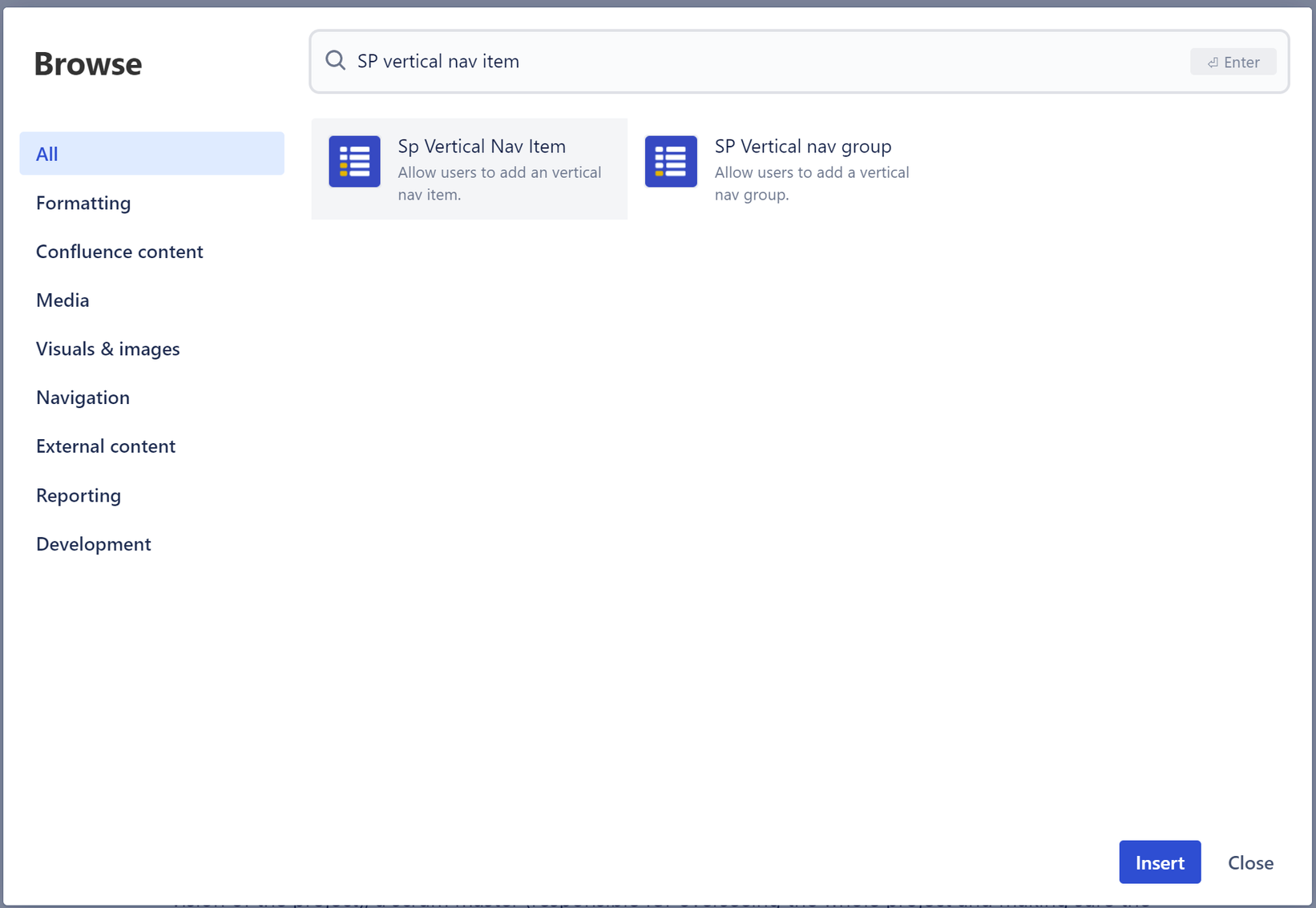Screen dimensions: 1316x908
Task: Open the Reporting category
Action: [79, 495]
